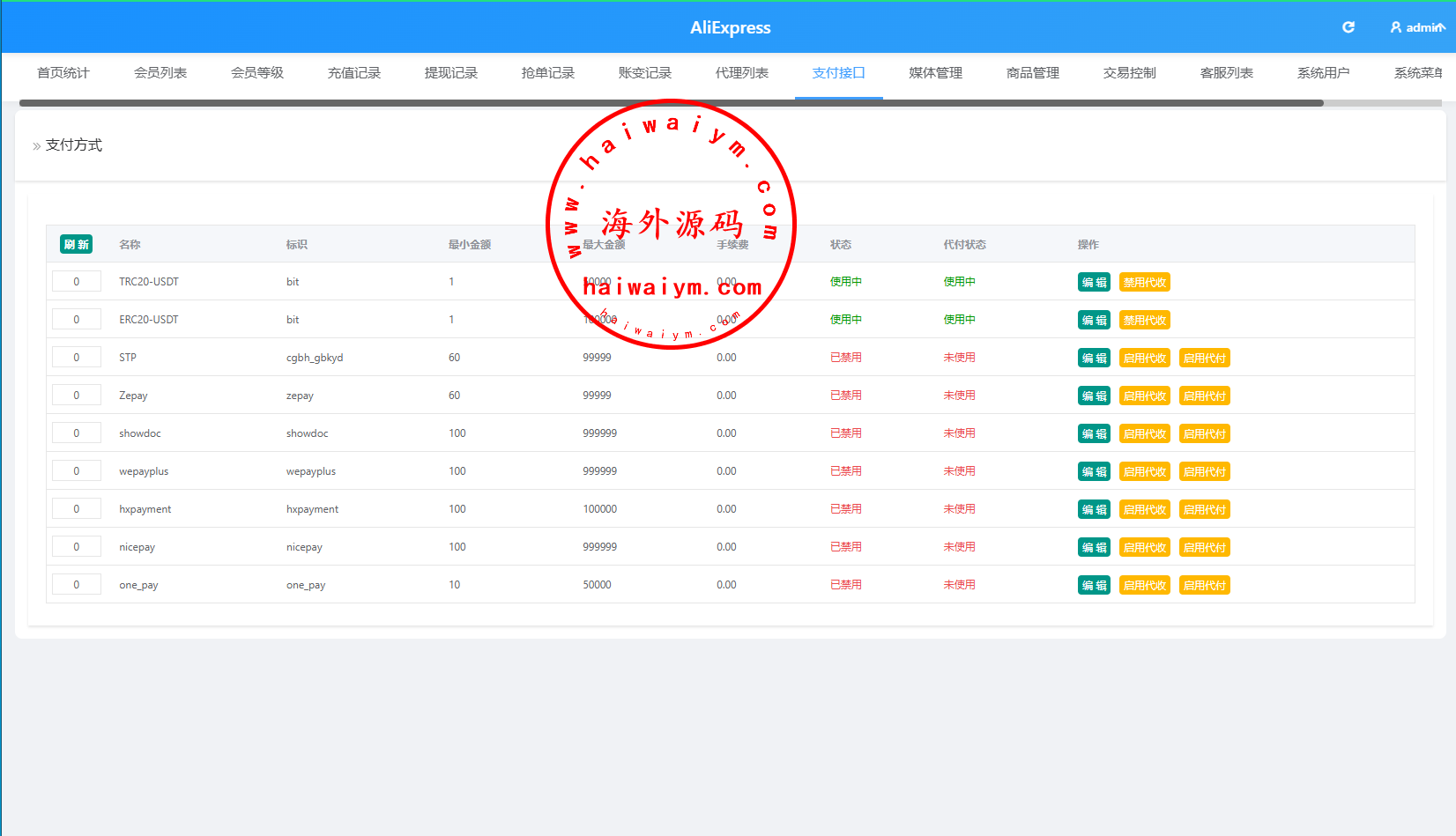This screenshot has width=1456, height=836.
Task: Click the 50000 max amount for one_pay
Action: click(x=597, y=585)
